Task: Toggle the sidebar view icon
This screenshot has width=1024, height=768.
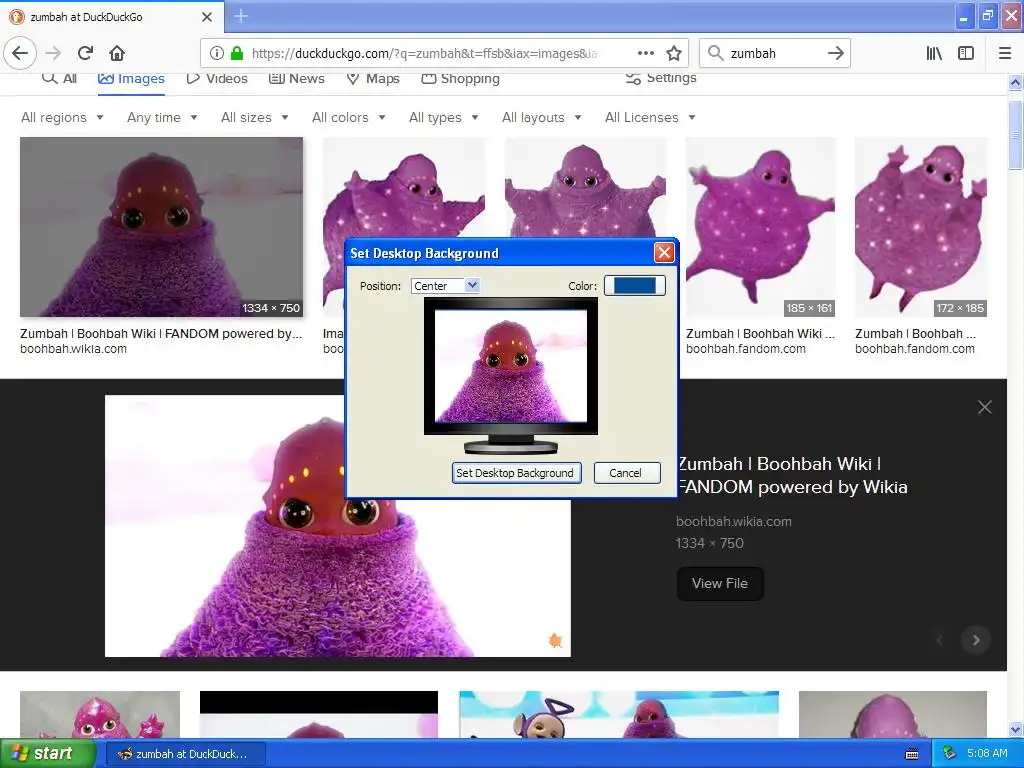Action: point(966,53)
